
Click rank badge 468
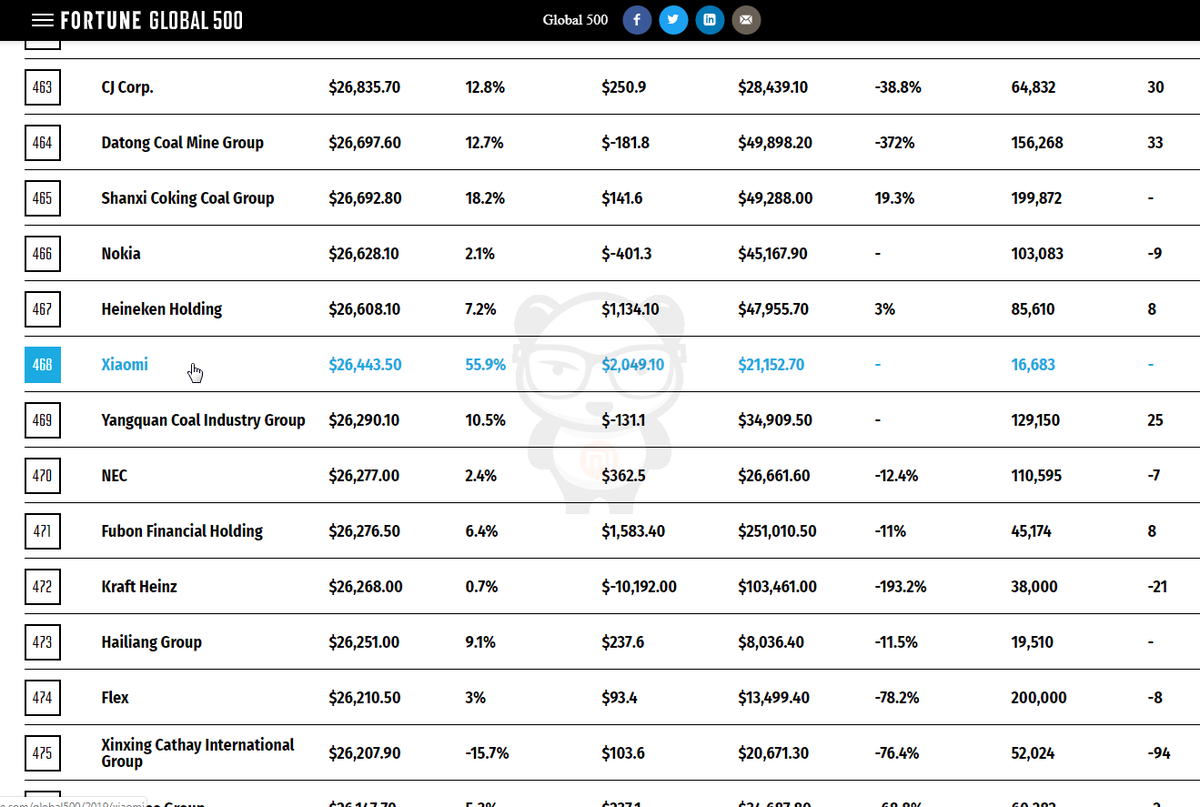pos(42,365)
